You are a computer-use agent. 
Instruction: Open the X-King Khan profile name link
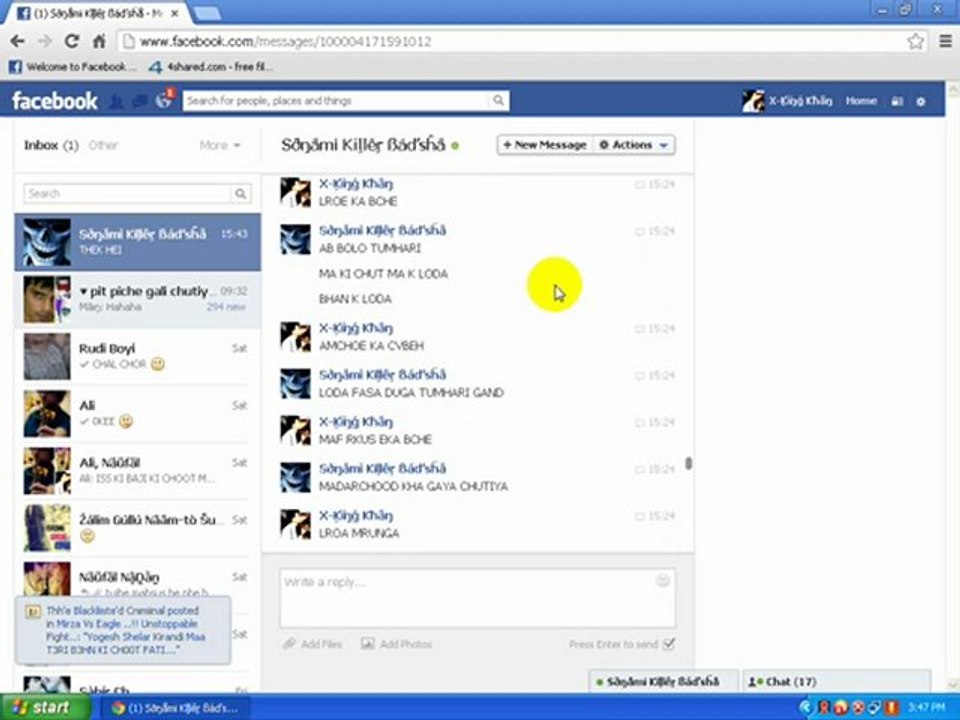coord(800,101)
